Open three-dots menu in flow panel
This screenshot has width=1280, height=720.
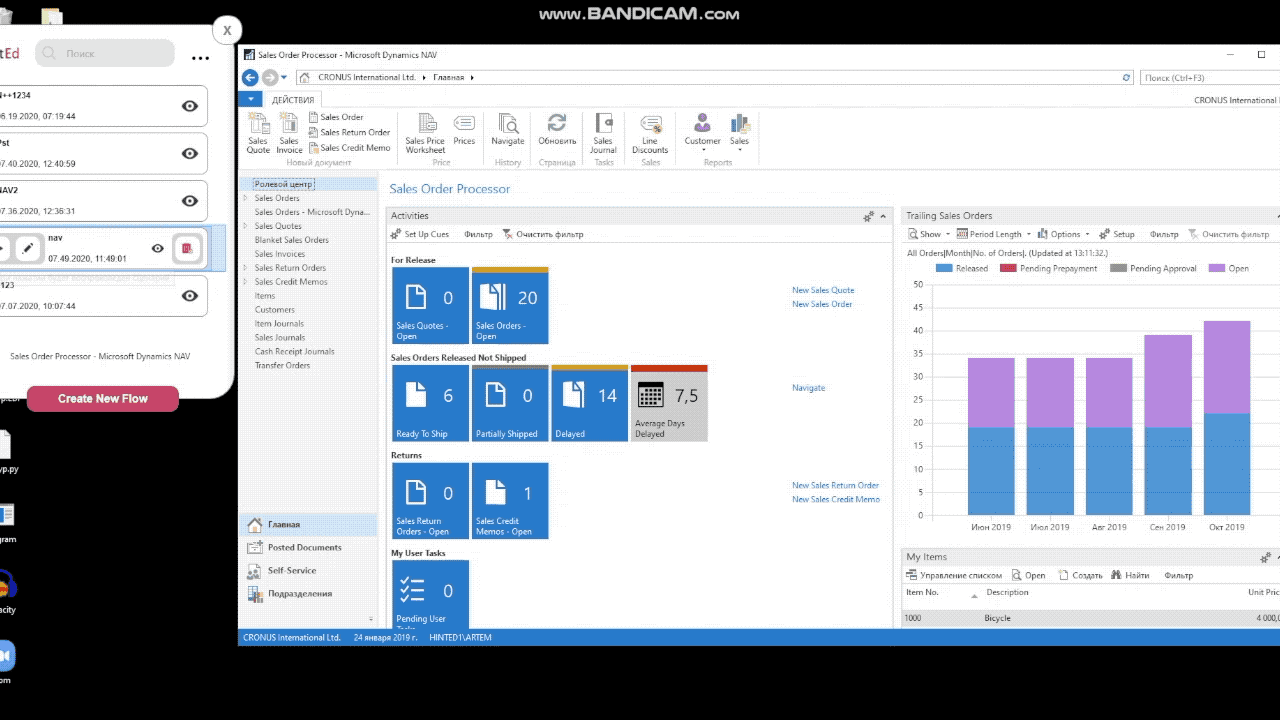point(201,57)
